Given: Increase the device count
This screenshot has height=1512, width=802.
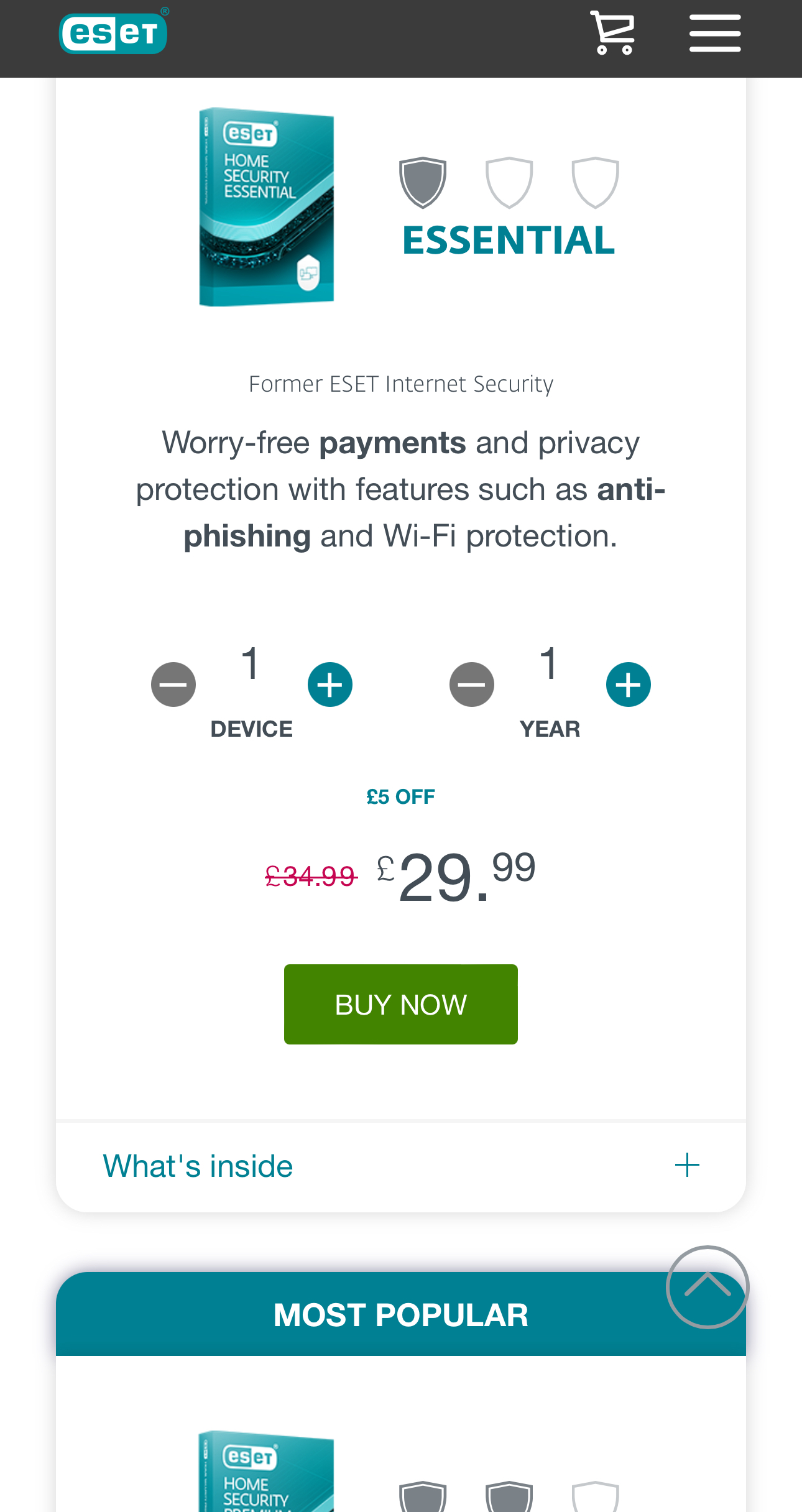Looking at the screenshot, I should (x=330, y=685).
